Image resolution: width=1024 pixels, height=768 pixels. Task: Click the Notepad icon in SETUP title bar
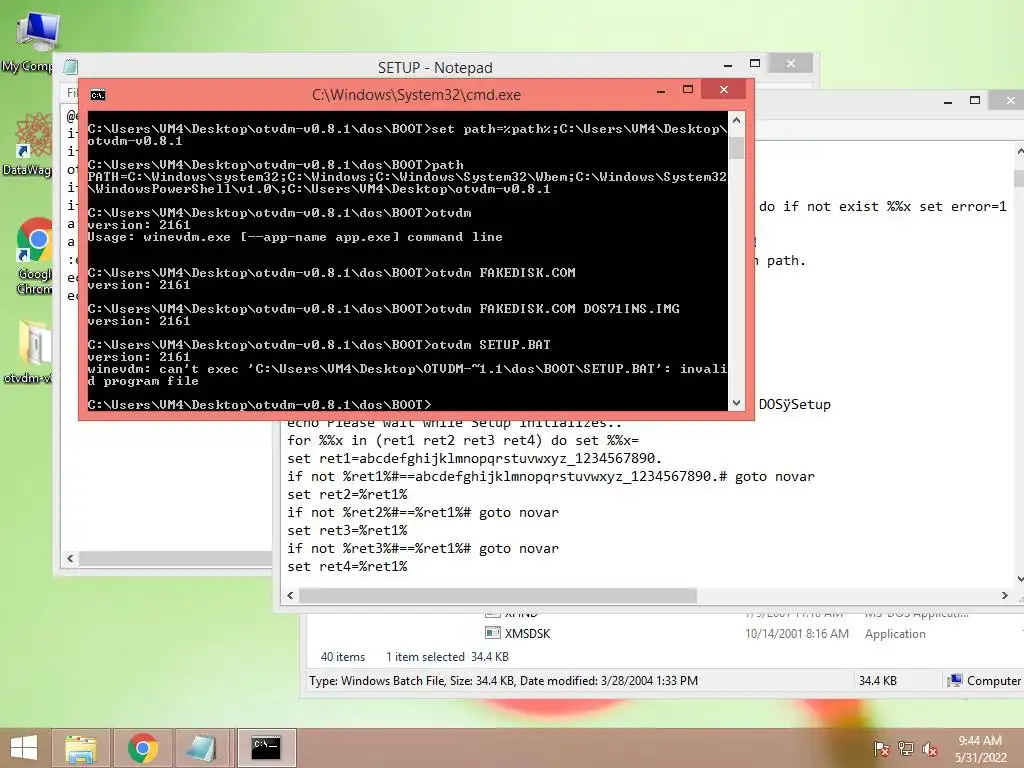[71, 67]
